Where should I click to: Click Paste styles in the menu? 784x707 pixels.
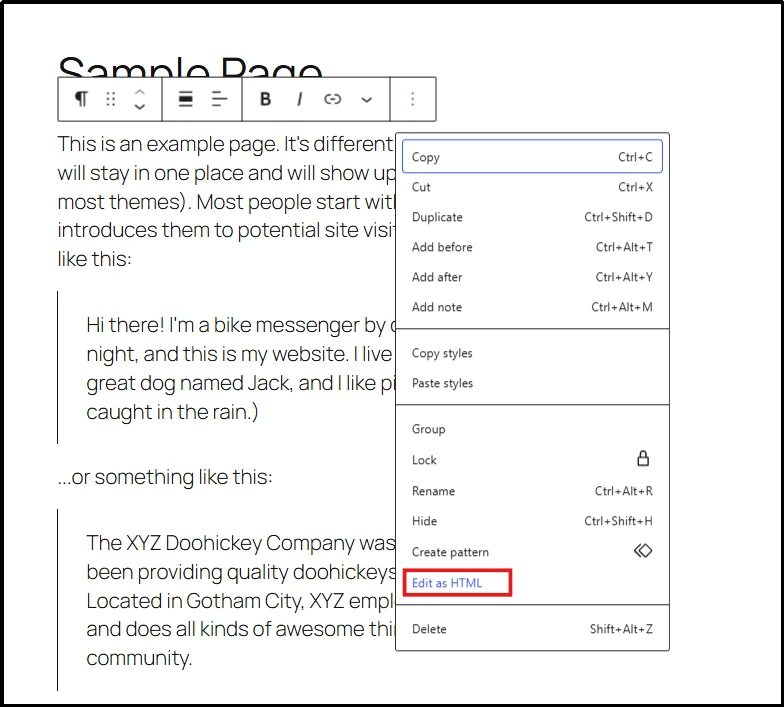click(x=532, y=383)
